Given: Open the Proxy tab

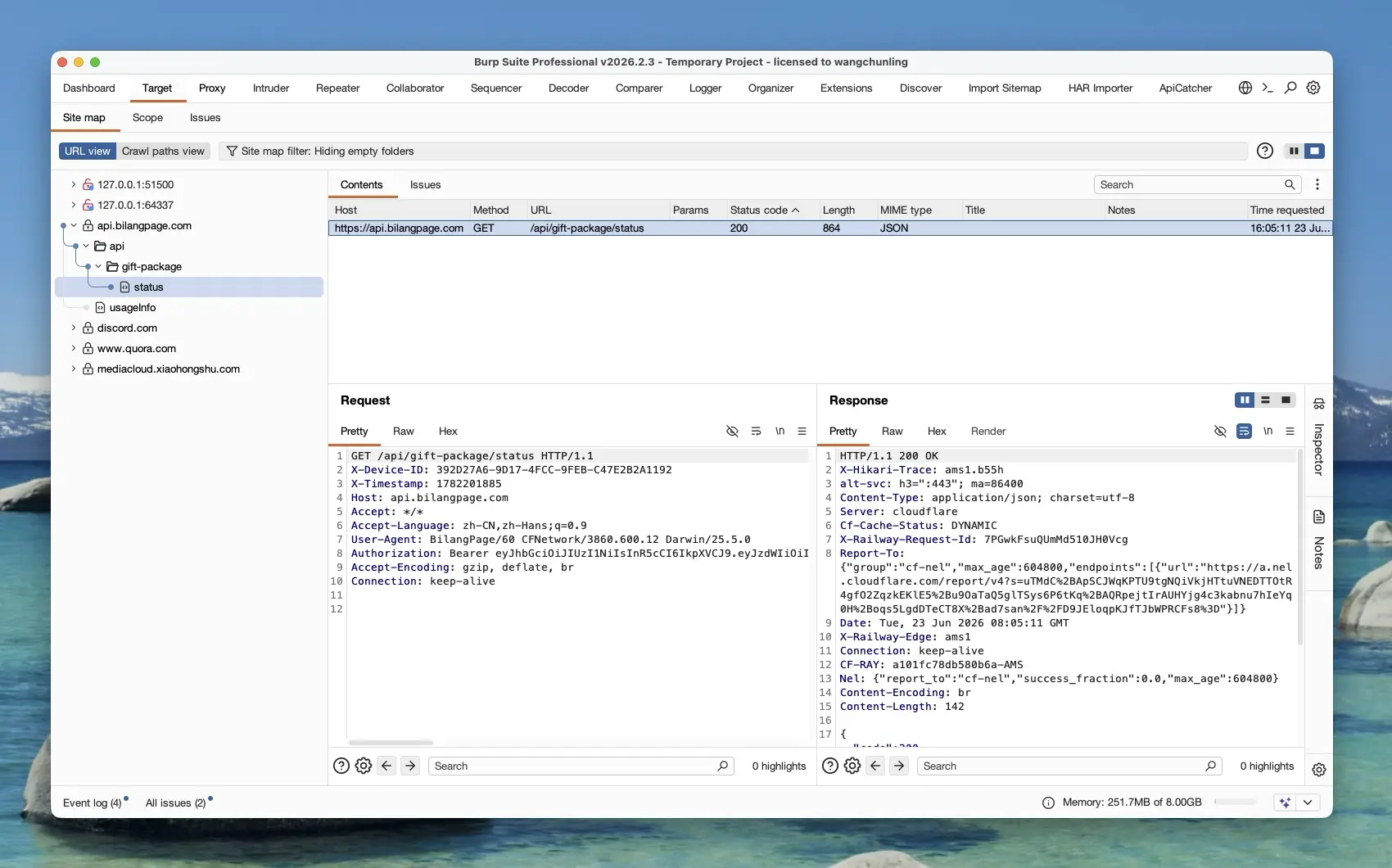Looking at the screenshot, I should (x=212, y=88).
